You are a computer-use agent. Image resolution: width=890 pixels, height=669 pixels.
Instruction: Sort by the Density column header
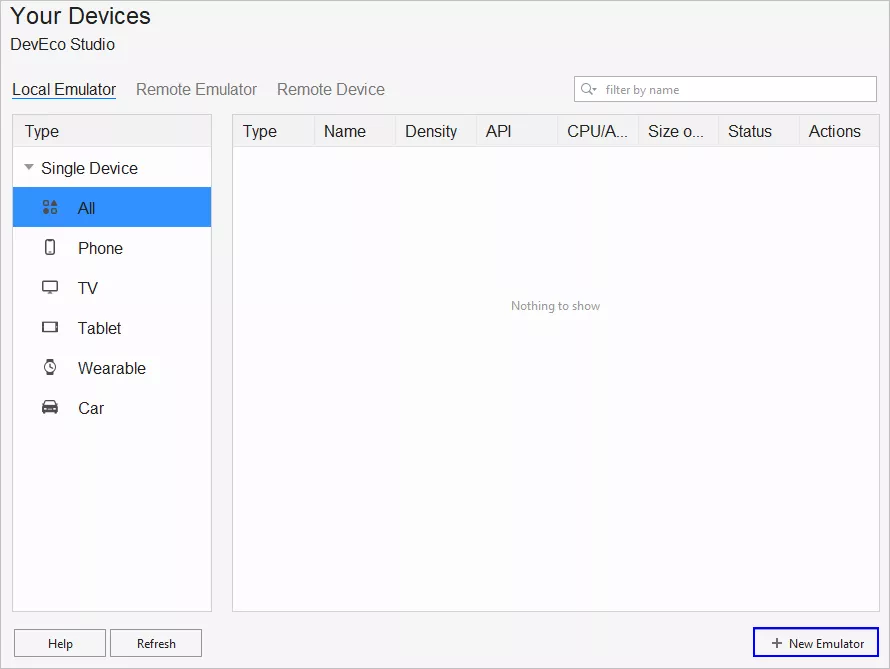pos(435,131)
